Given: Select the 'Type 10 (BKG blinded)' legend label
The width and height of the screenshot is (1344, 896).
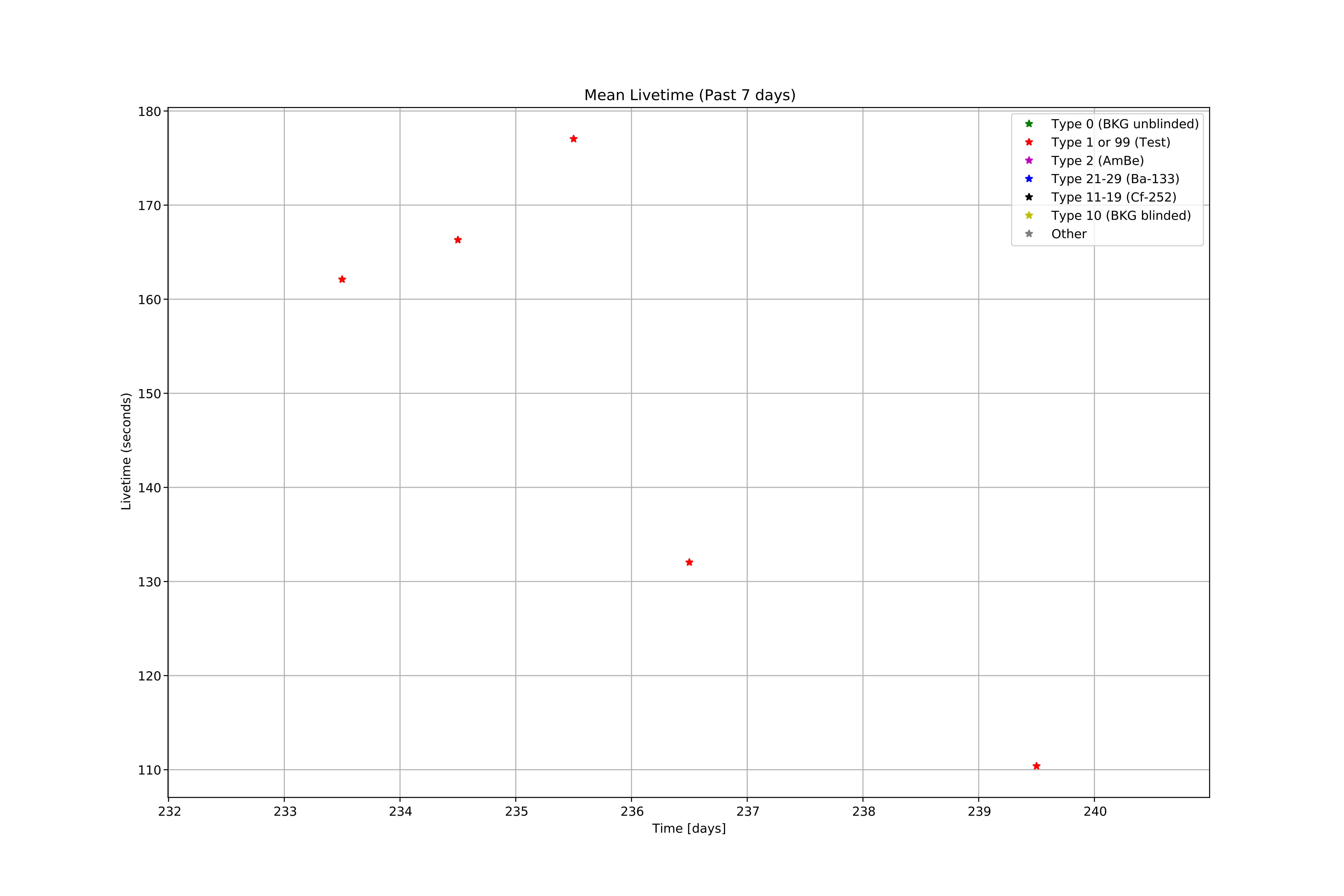Looking at the screenshot, I should tap(1121, 215).
